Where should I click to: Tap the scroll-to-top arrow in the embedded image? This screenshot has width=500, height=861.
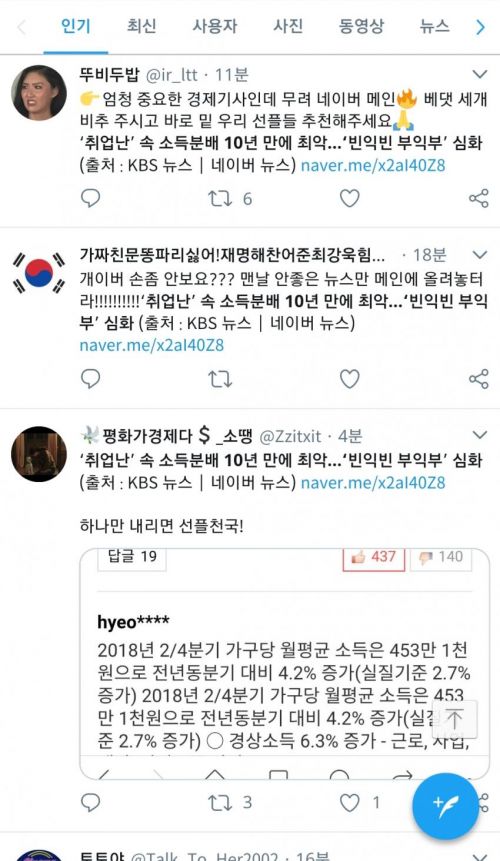454,719
